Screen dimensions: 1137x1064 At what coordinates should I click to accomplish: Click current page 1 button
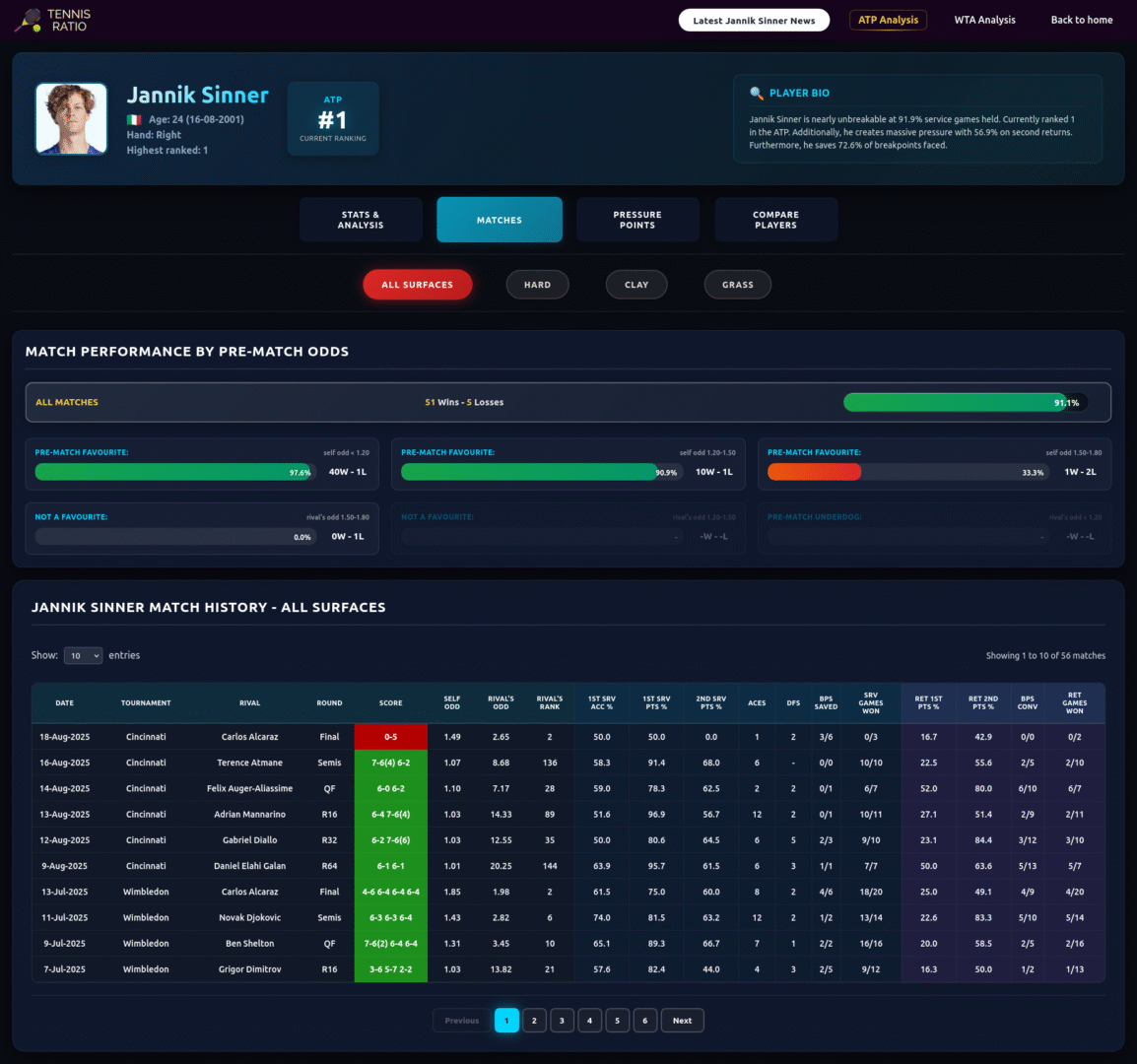506,1021
